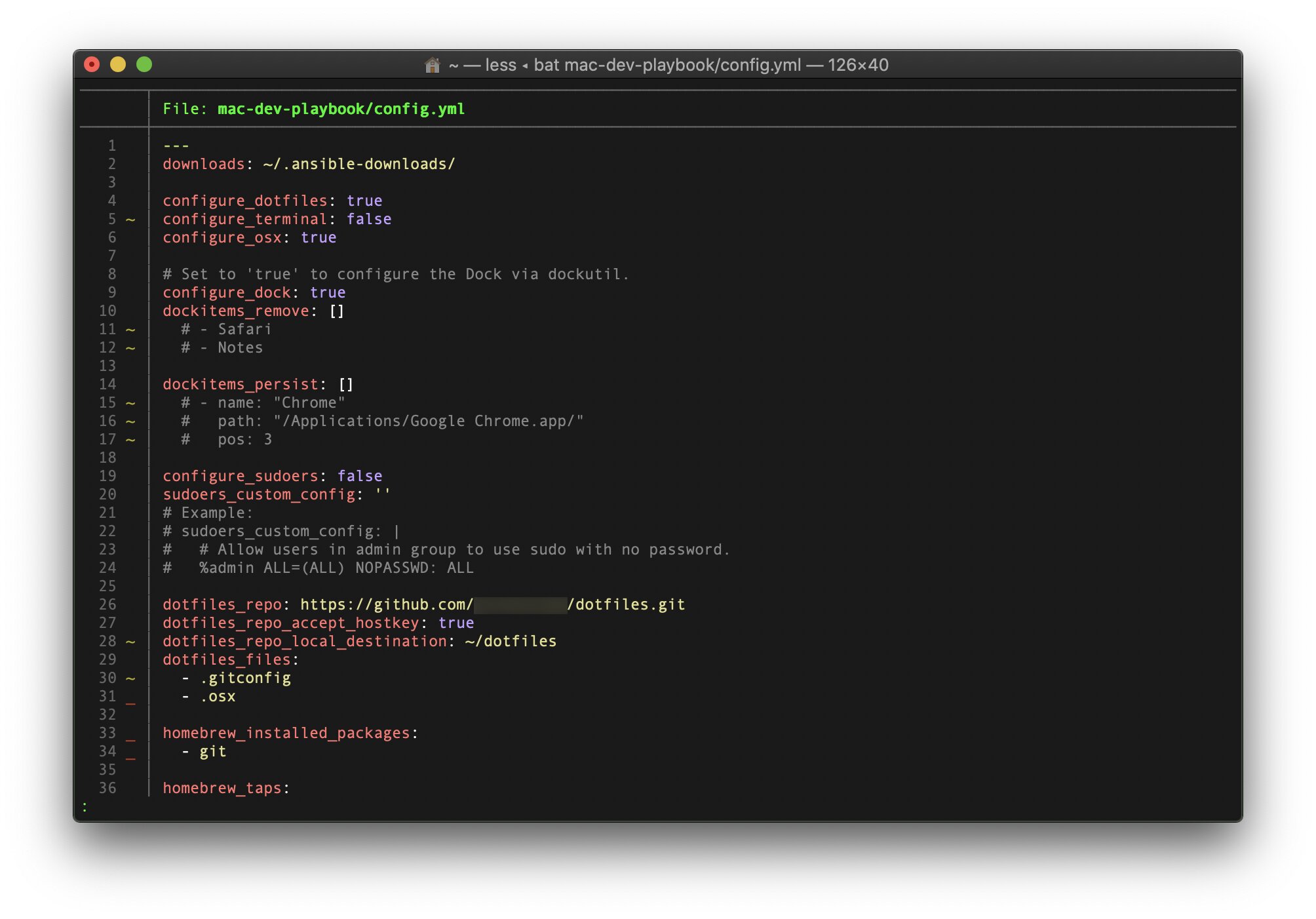Image resolution: width=1316 pixels, height=919 pixels.
Task: Click 'dotfiles_repo_local_destination' key
Action: [x=305, y=641]
